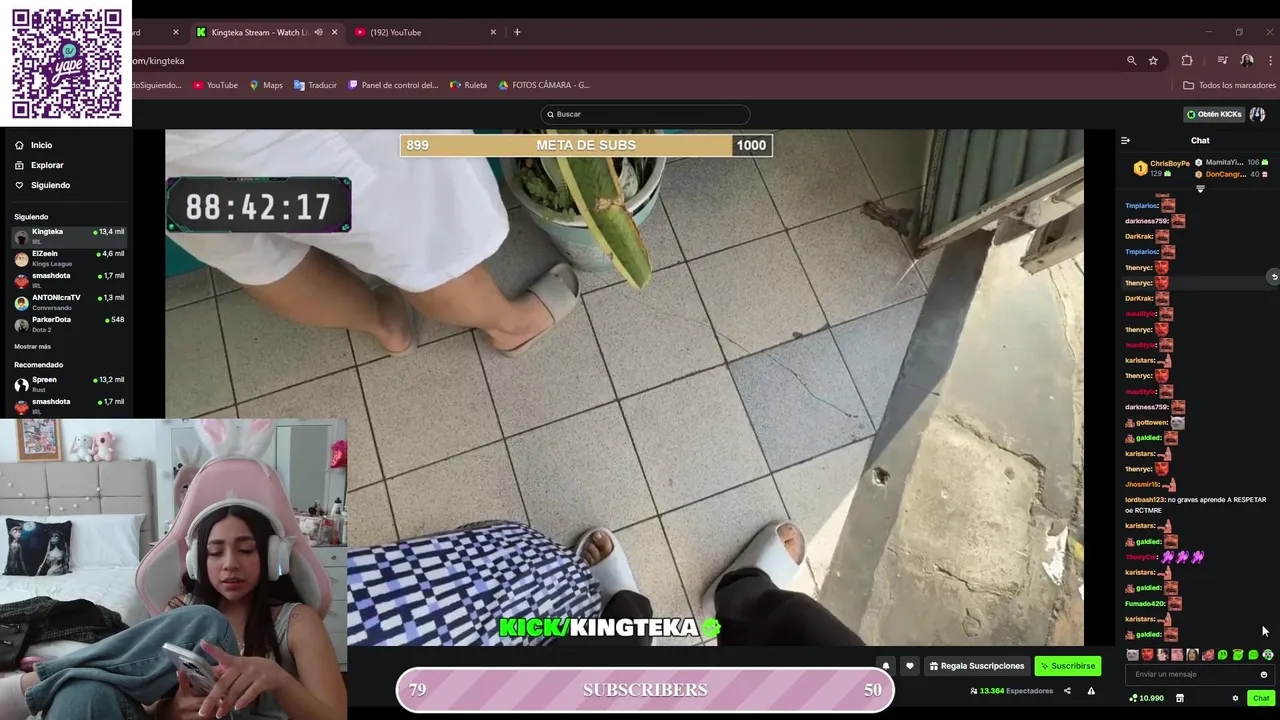Open Kingteka channel in following list

[x=68, y=236]
